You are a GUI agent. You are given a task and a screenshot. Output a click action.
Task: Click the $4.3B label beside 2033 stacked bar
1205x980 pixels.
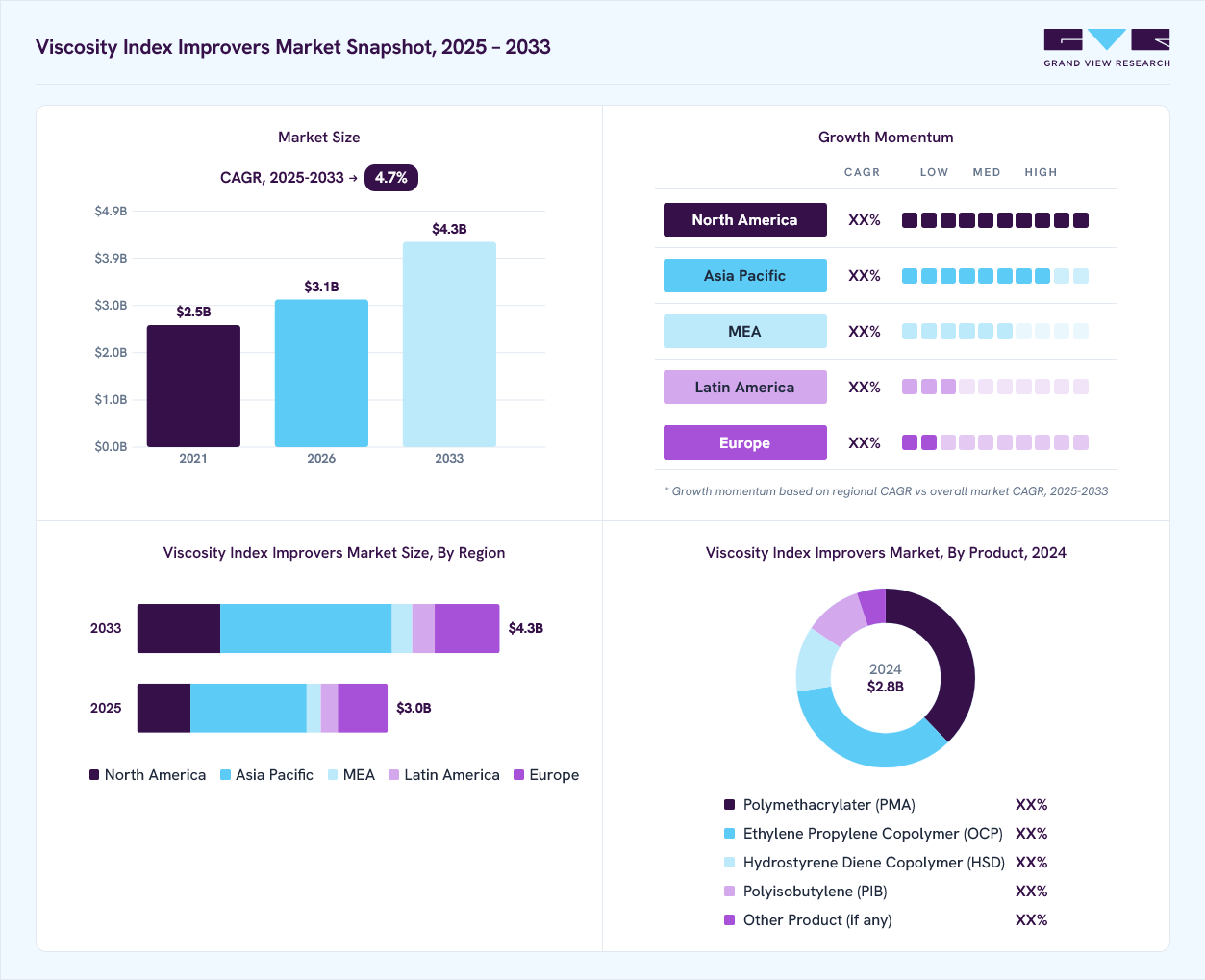(526, 628)
